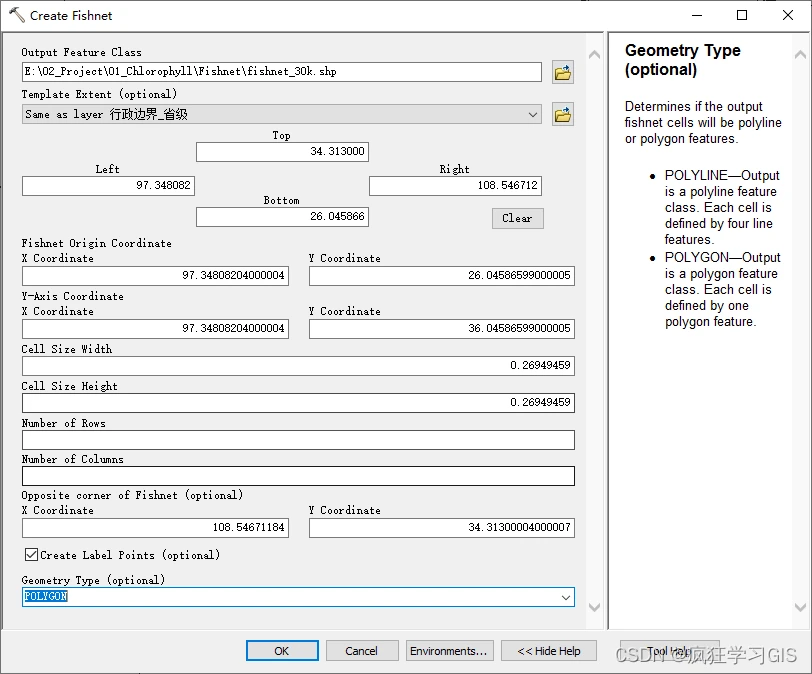This screenshot has width=812, height=674.
Task: Click the Top extent value field
Action: tap(282, 152)
